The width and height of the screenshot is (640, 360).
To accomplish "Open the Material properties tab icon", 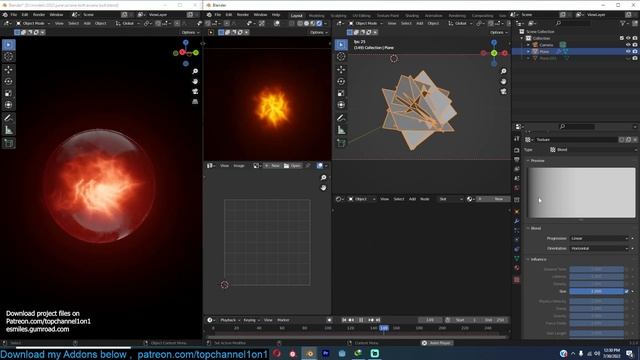I will tap(517, 268).
